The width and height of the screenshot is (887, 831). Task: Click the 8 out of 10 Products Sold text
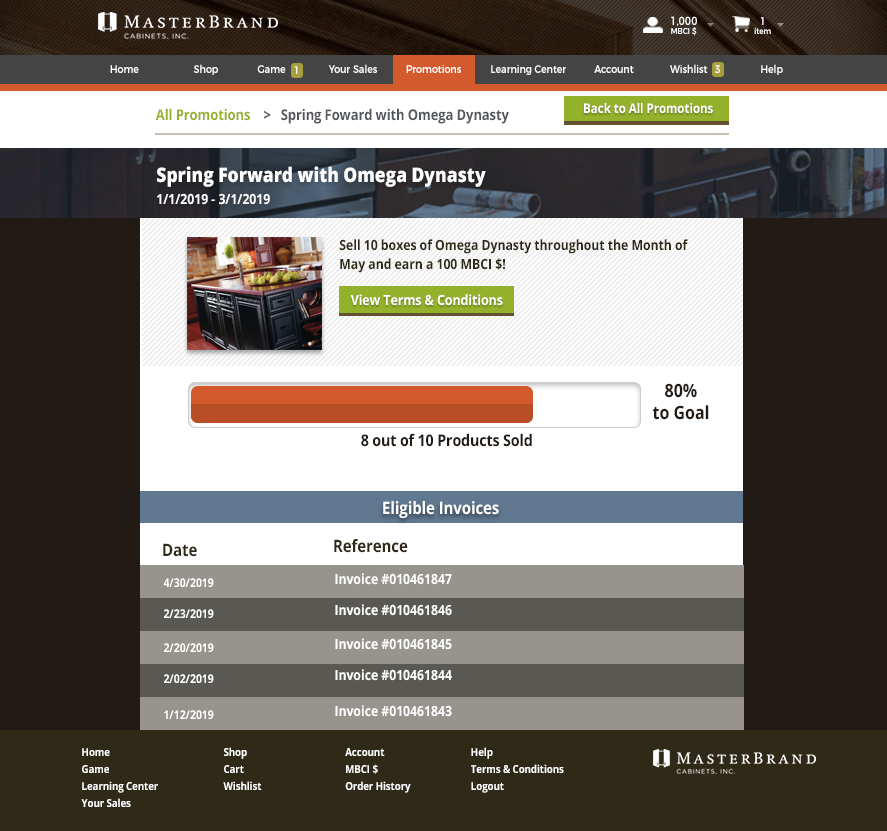[446, 441]
